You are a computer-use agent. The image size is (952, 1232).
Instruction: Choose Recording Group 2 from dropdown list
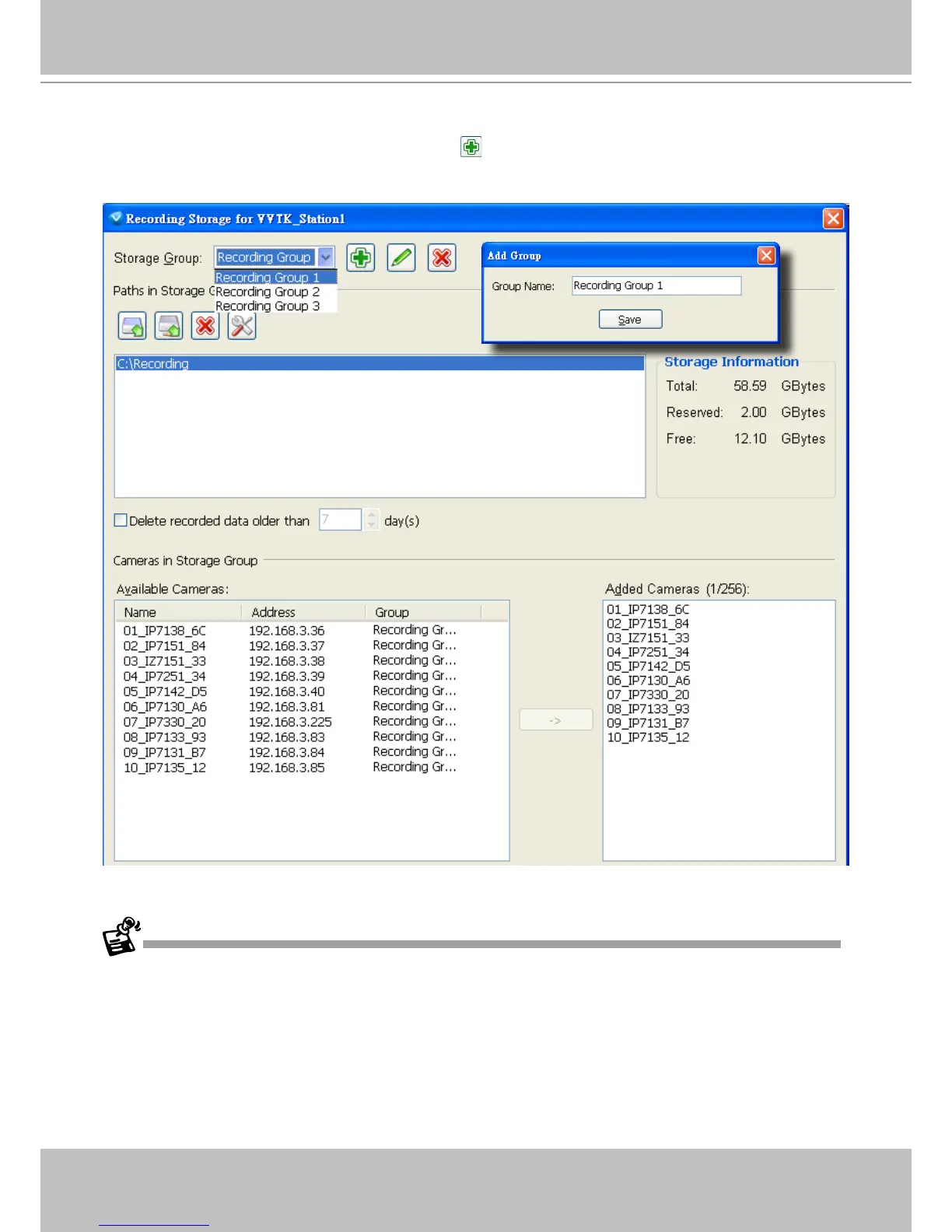275,292
